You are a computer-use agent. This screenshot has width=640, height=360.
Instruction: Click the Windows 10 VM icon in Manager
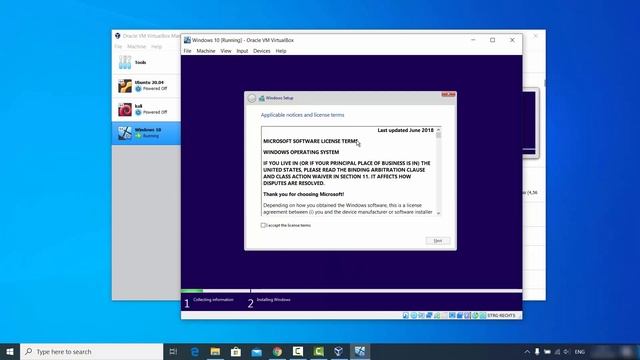[125, 133]
